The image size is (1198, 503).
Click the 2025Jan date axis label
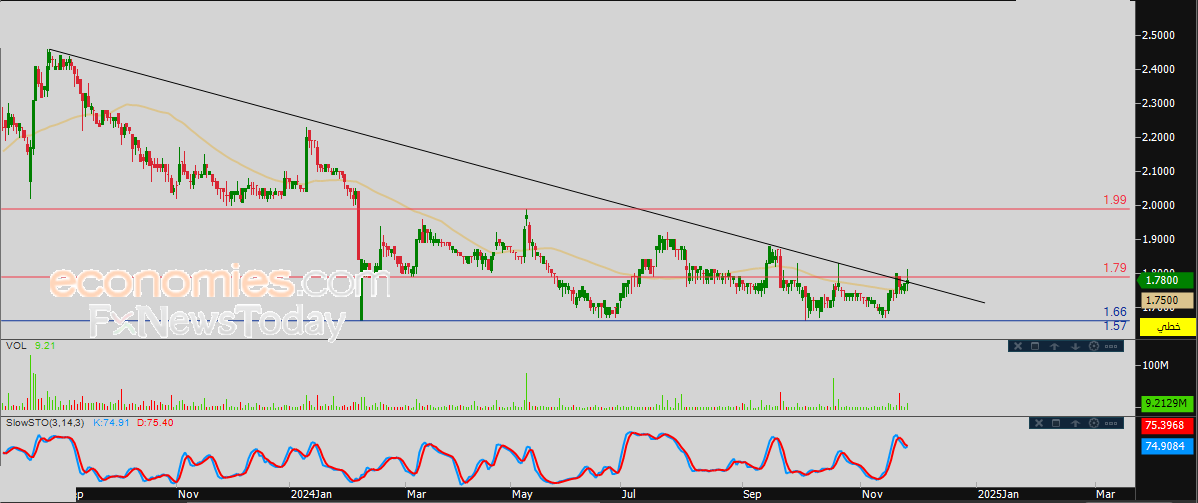click(x=998, y=495)
